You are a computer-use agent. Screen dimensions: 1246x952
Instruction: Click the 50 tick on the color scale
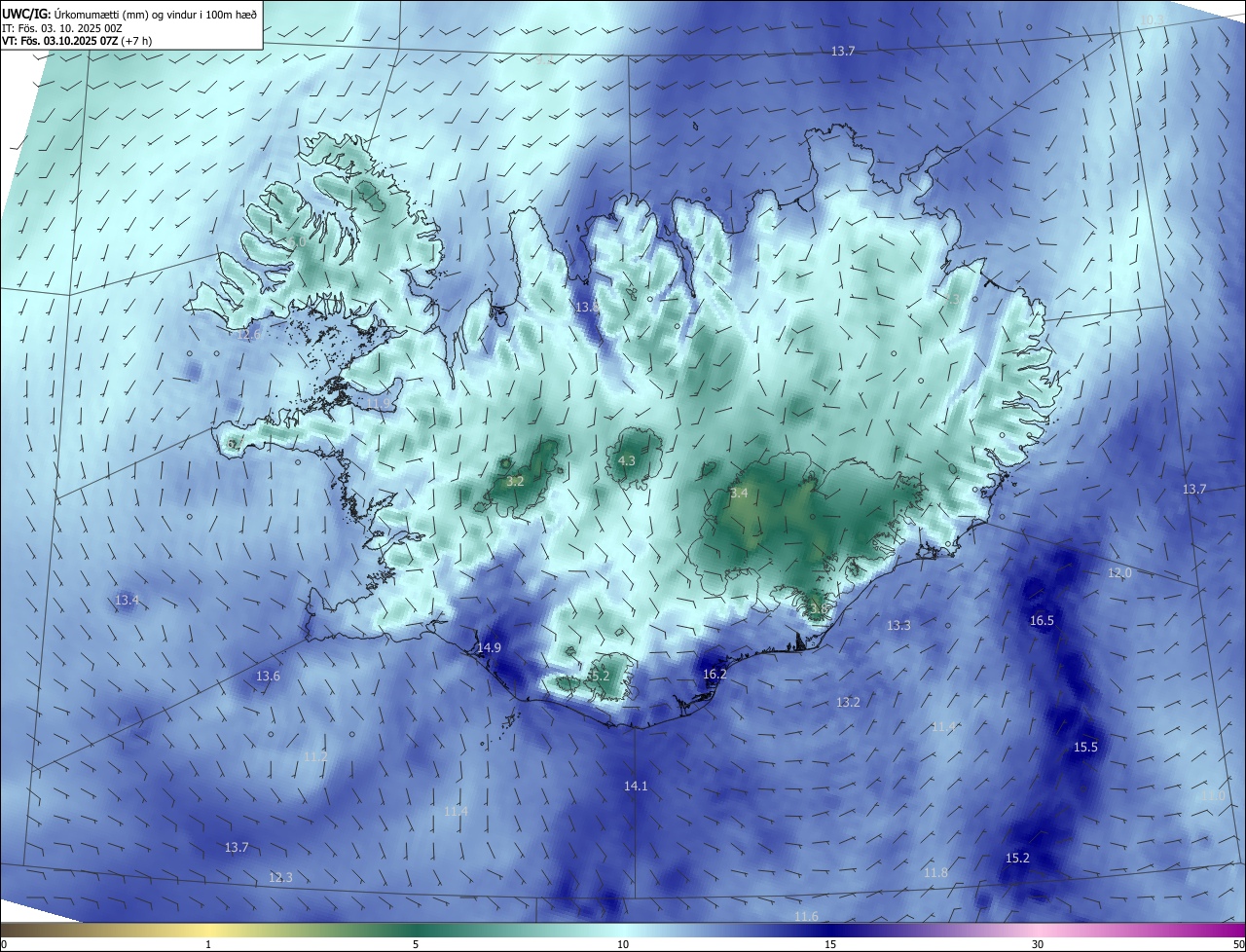1238,944
